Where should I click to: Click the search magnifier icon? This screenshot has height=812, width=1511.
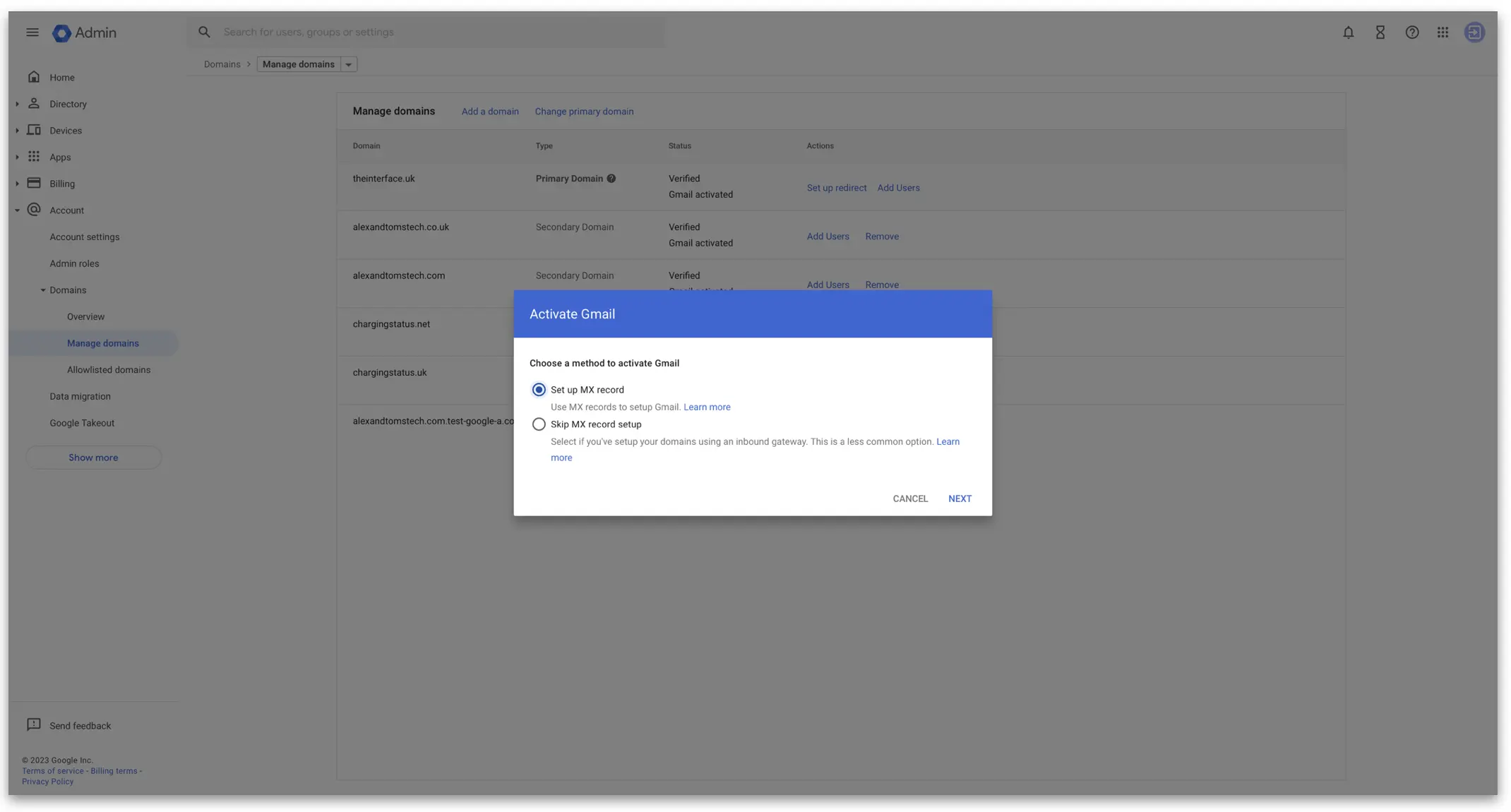click(204, 32)
